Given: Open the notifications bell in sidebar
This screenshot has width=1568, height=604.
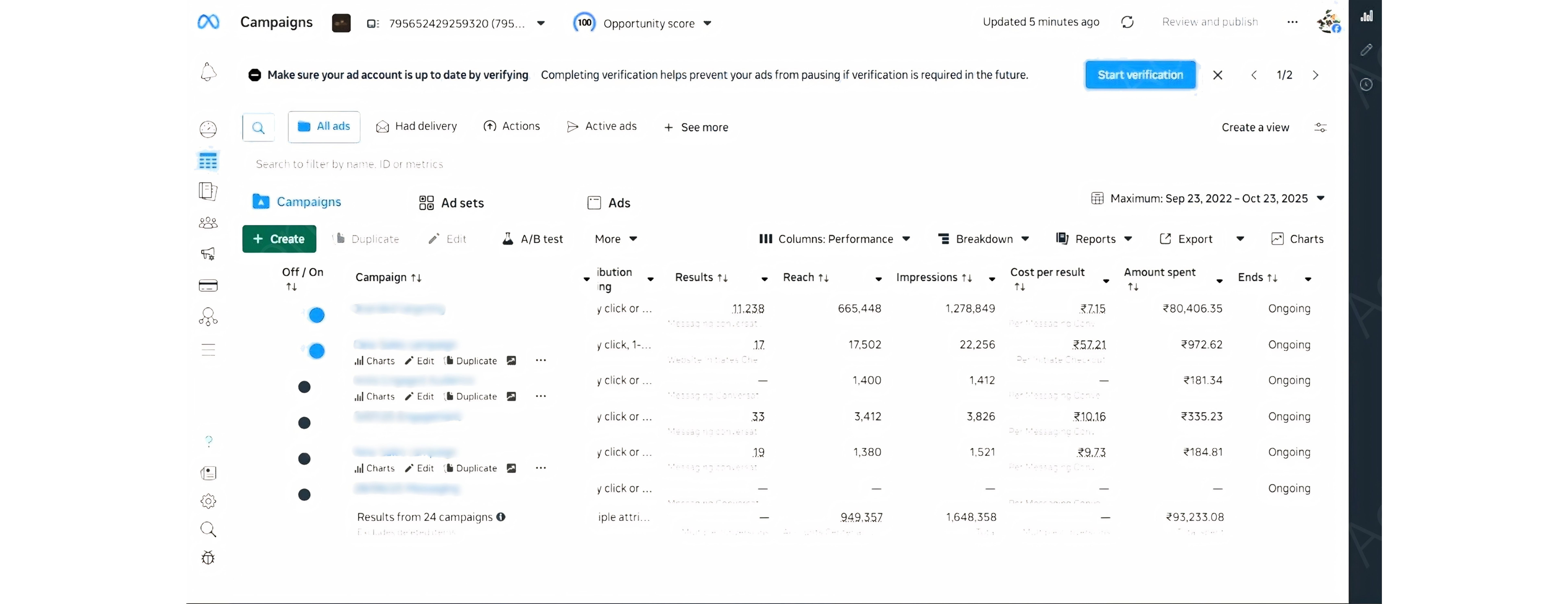Looking at the screenshot, I should tap(208, 72).
